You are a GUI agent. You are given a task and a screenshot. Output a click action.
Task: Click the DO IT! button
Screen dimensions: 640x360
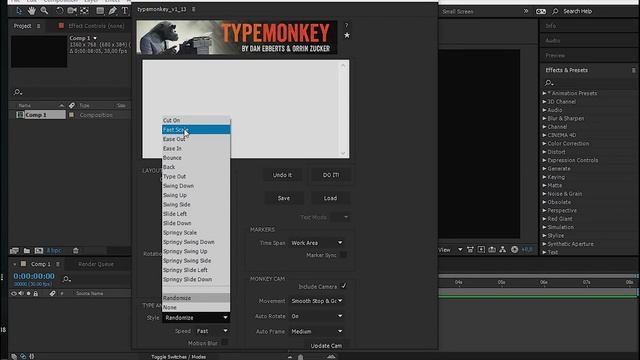[331, 175]
